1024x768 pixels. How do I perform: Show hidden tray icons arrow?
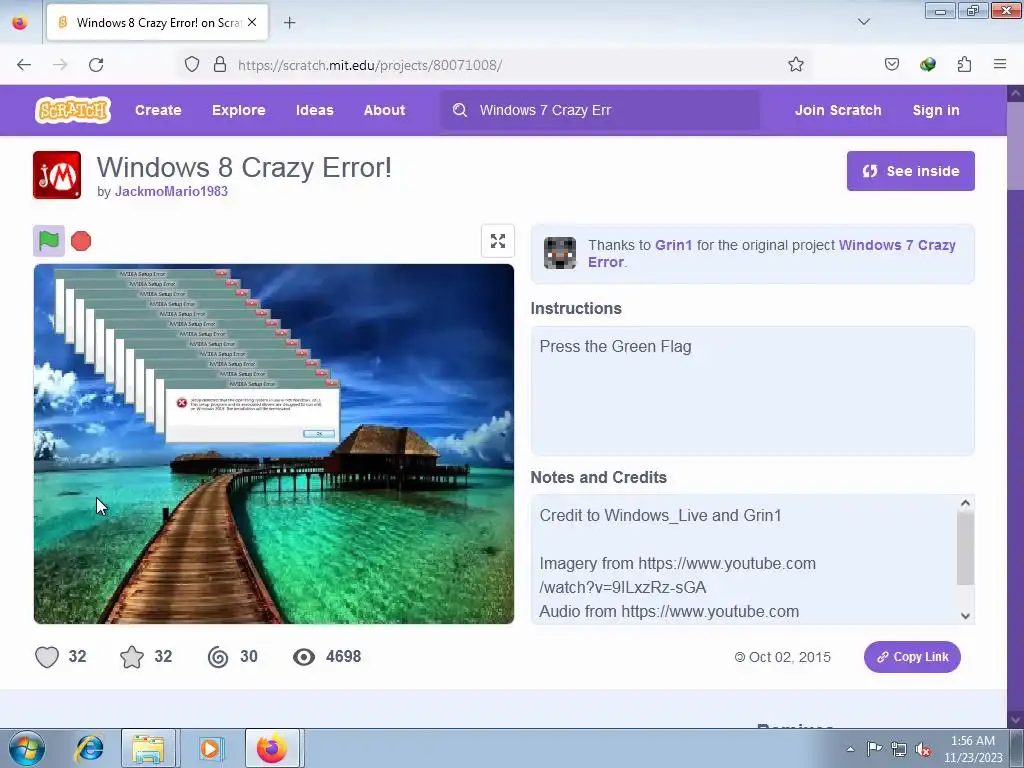click(x=850, y=749)
